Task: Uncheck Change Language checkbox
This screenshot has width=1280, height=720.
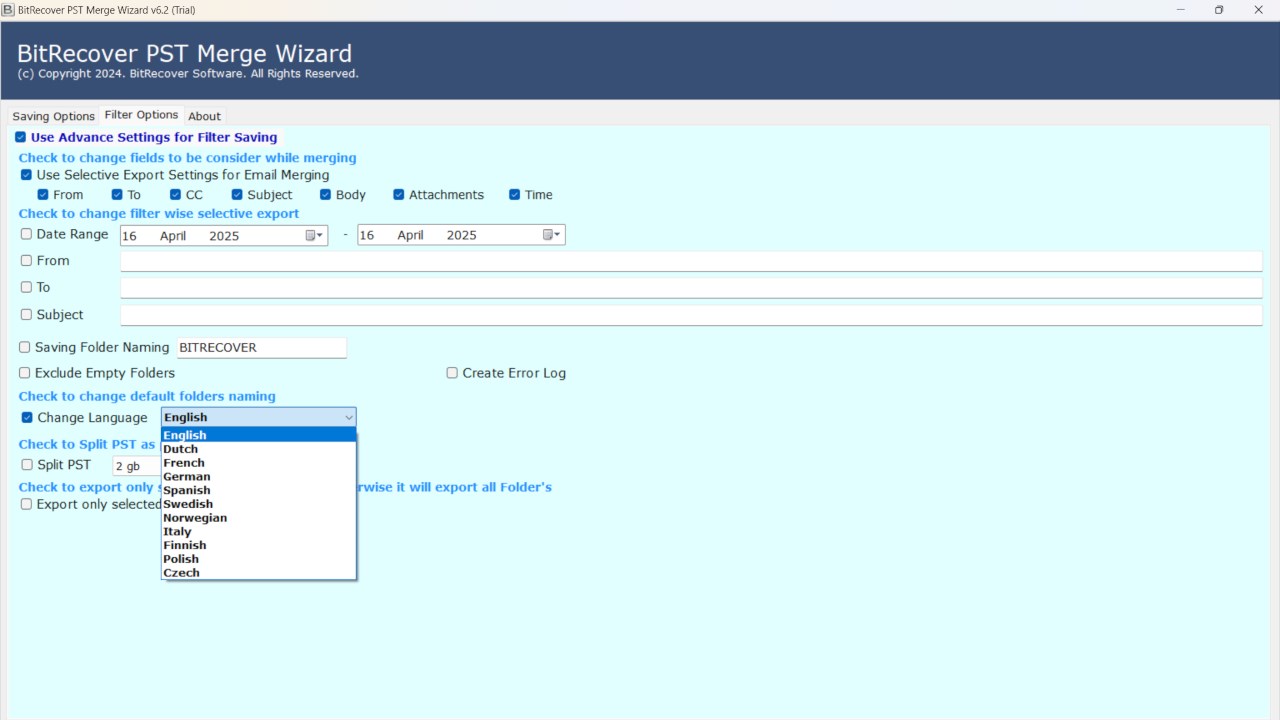Action: click(27, 418)
